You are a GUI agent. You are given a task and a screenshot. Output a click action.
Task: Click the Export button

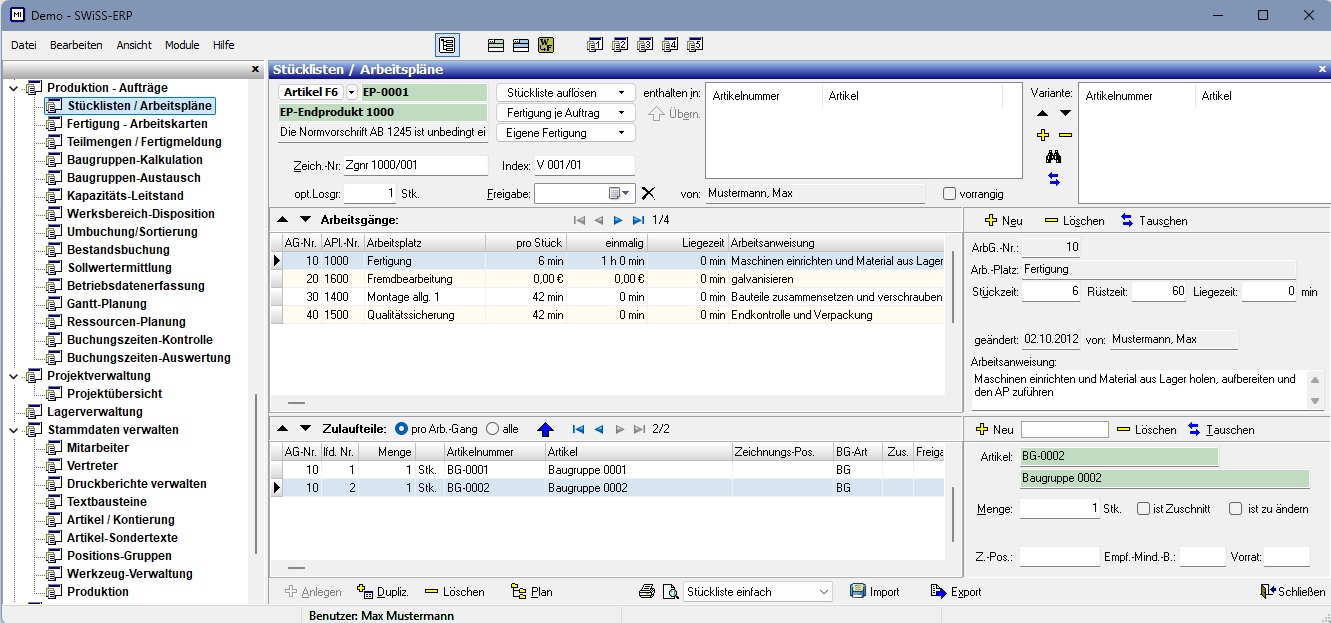[956, 592]
